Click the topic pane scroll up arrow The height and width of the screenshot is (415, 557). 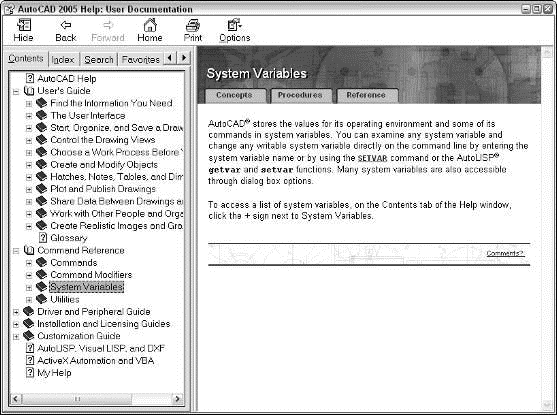click(547, 53)
